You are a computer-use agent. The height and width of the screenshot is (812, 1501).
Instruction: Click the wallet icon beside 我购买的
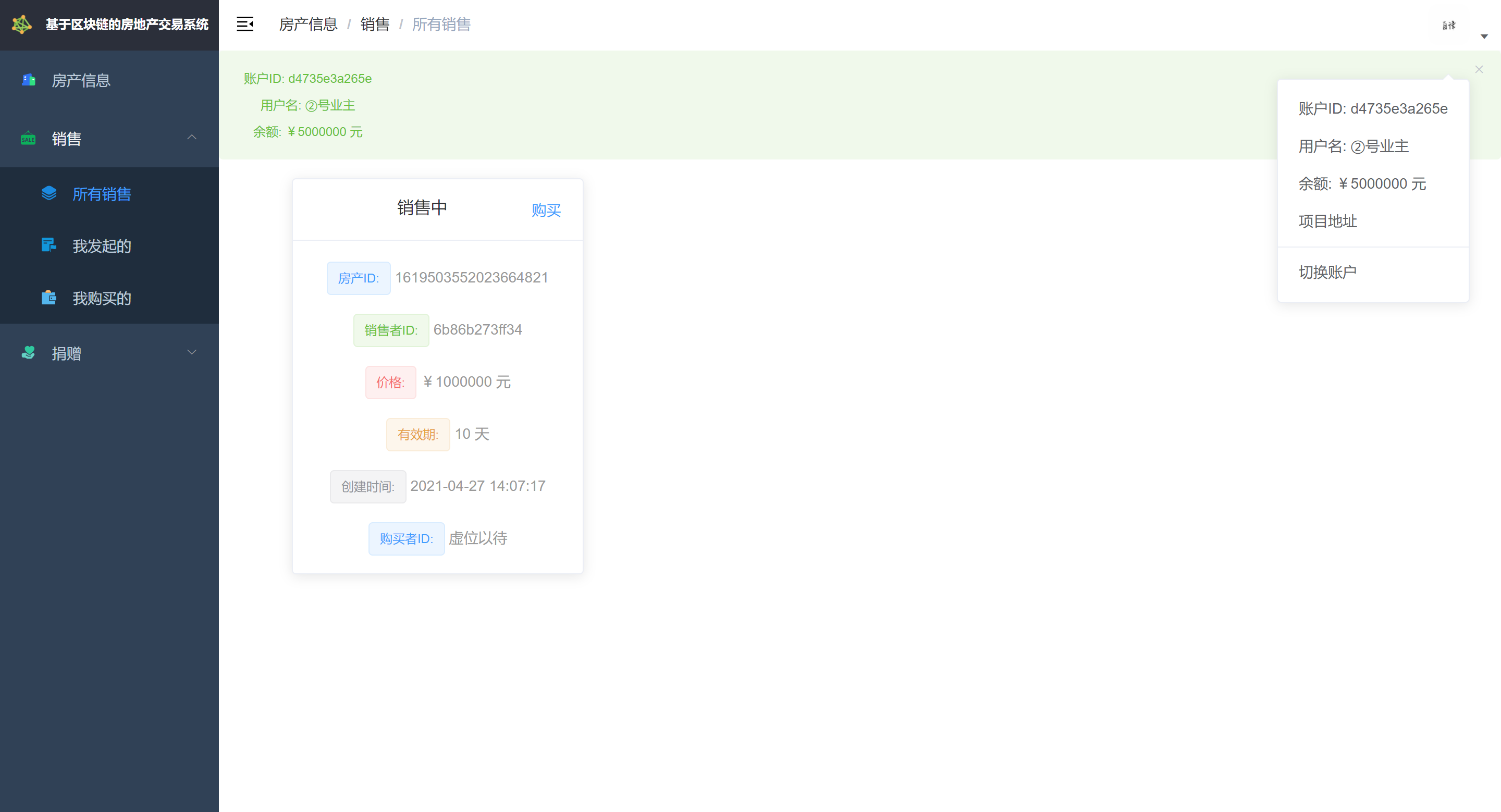point(49,298)
